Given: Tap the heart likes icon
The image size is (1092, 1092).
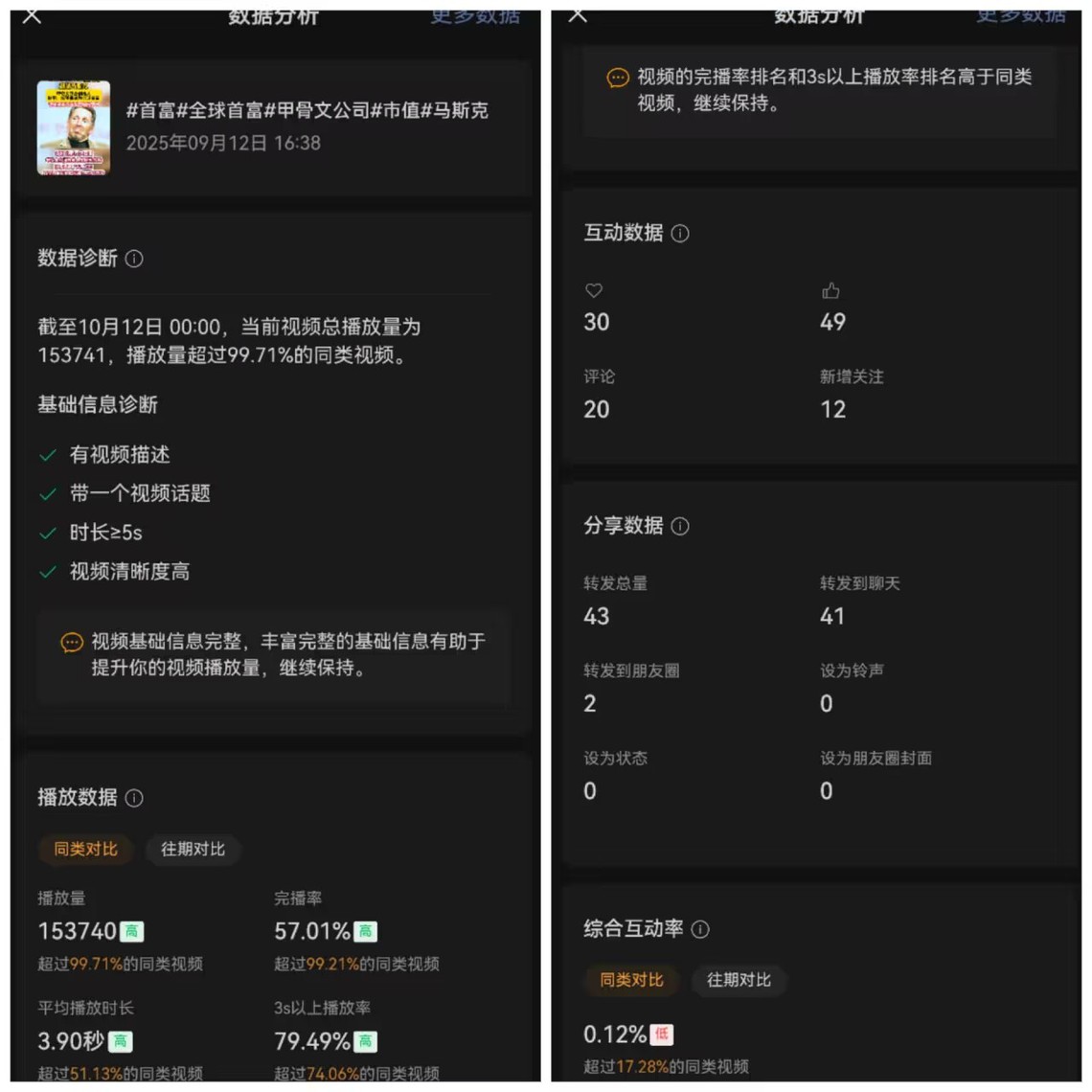Looking at the screenshot, I should tap(593, 290).
